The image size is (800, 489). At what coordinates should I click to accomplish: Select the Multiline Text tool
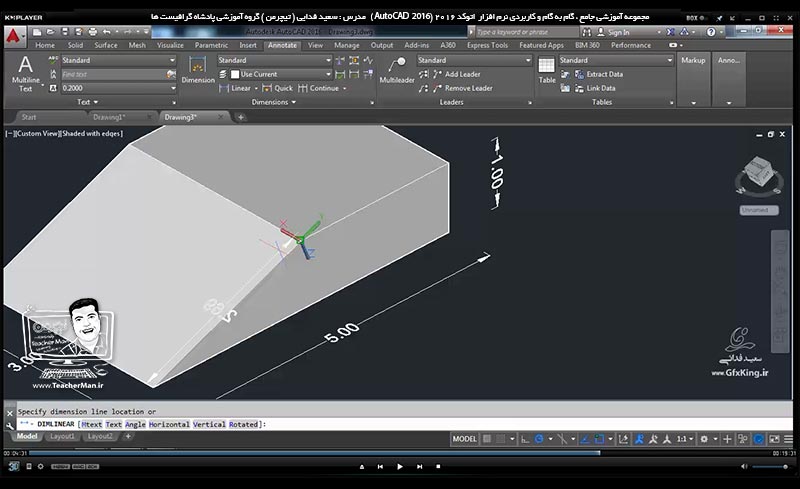pos(26,74)
